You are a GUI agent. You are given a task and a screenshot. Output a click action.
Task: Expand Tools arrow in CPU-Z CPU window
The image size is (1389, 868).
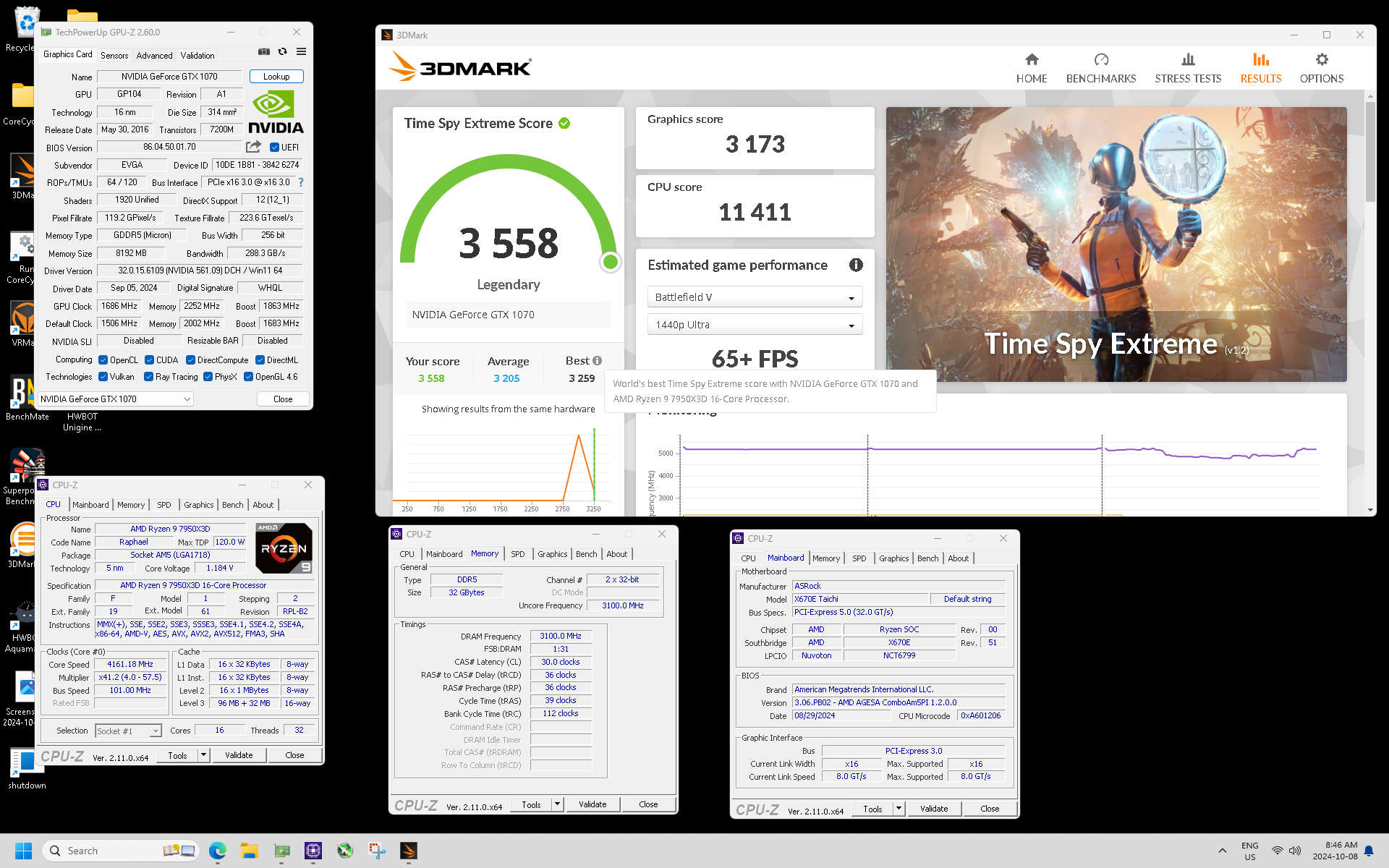(203, 755)
